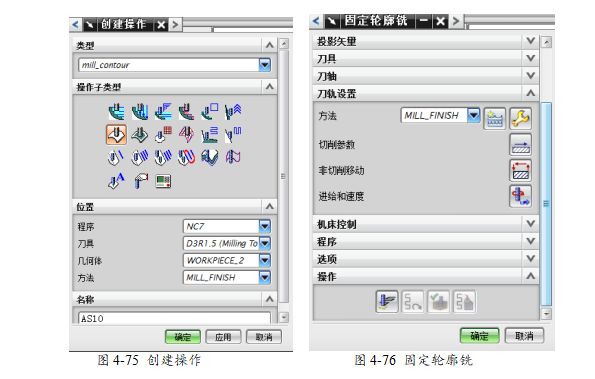Click 取消 in the 固定轮廓铣 dialog
The width and height of the screenshot is (595, 379).
click(524, 335)
